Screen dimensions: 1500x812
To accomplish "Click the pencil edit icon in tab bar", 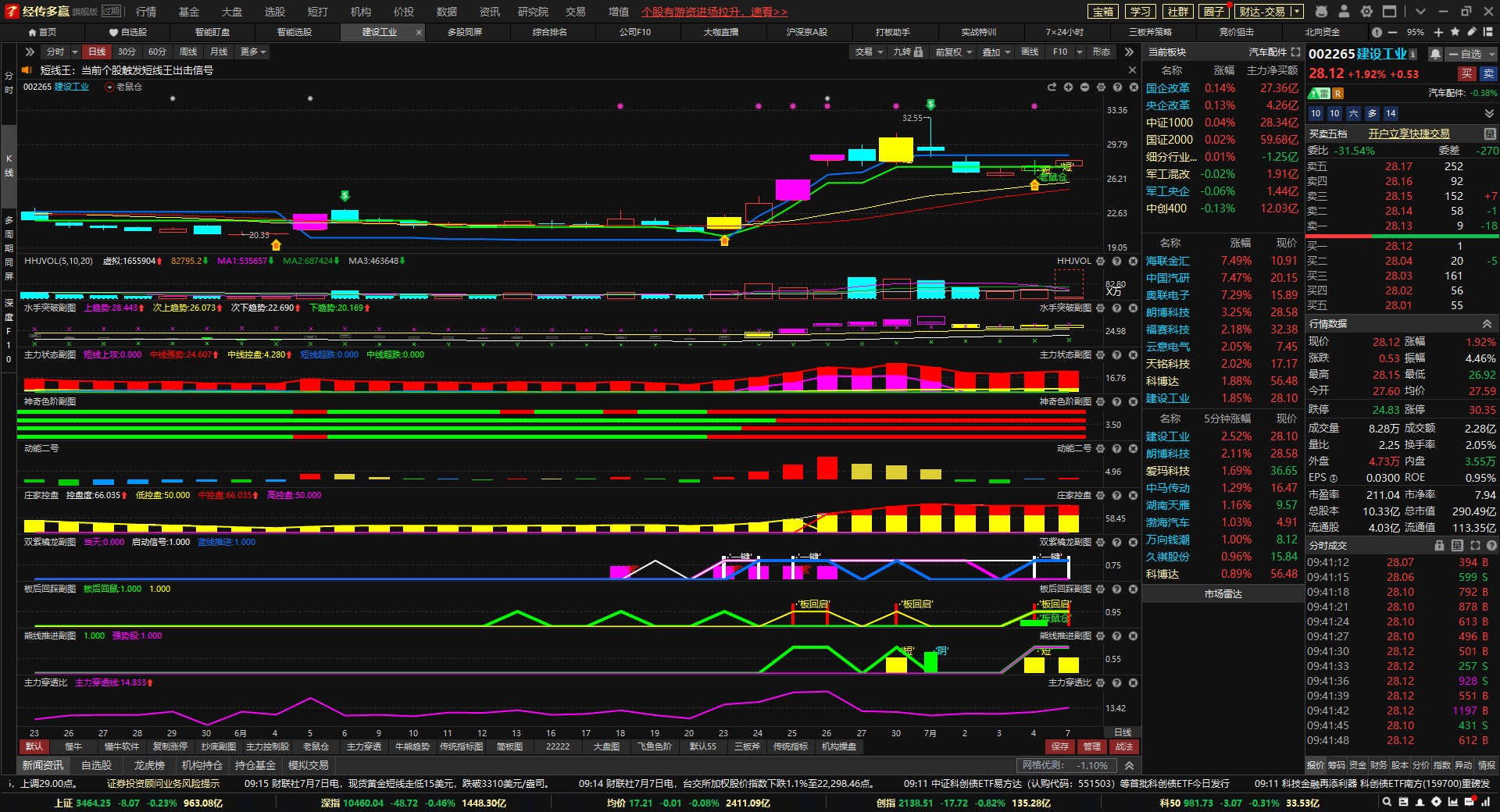I will [1472, 32].
